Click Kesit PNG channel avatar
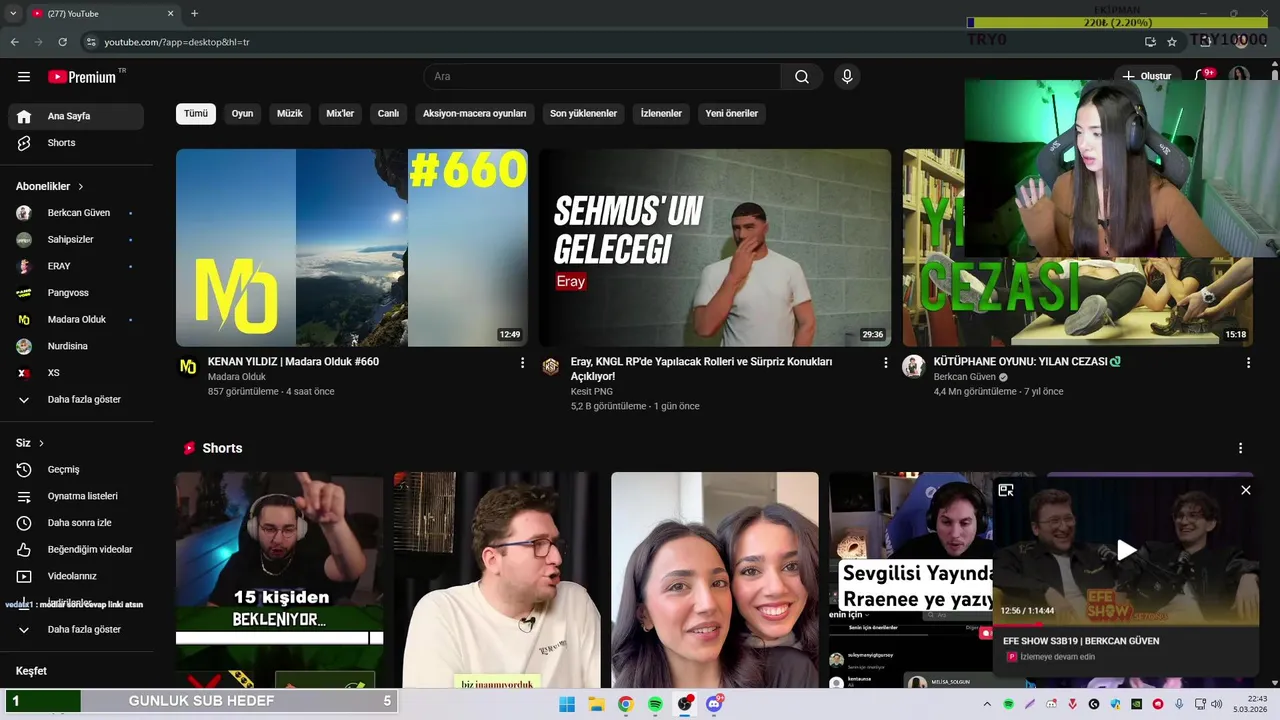 (551, 367)
